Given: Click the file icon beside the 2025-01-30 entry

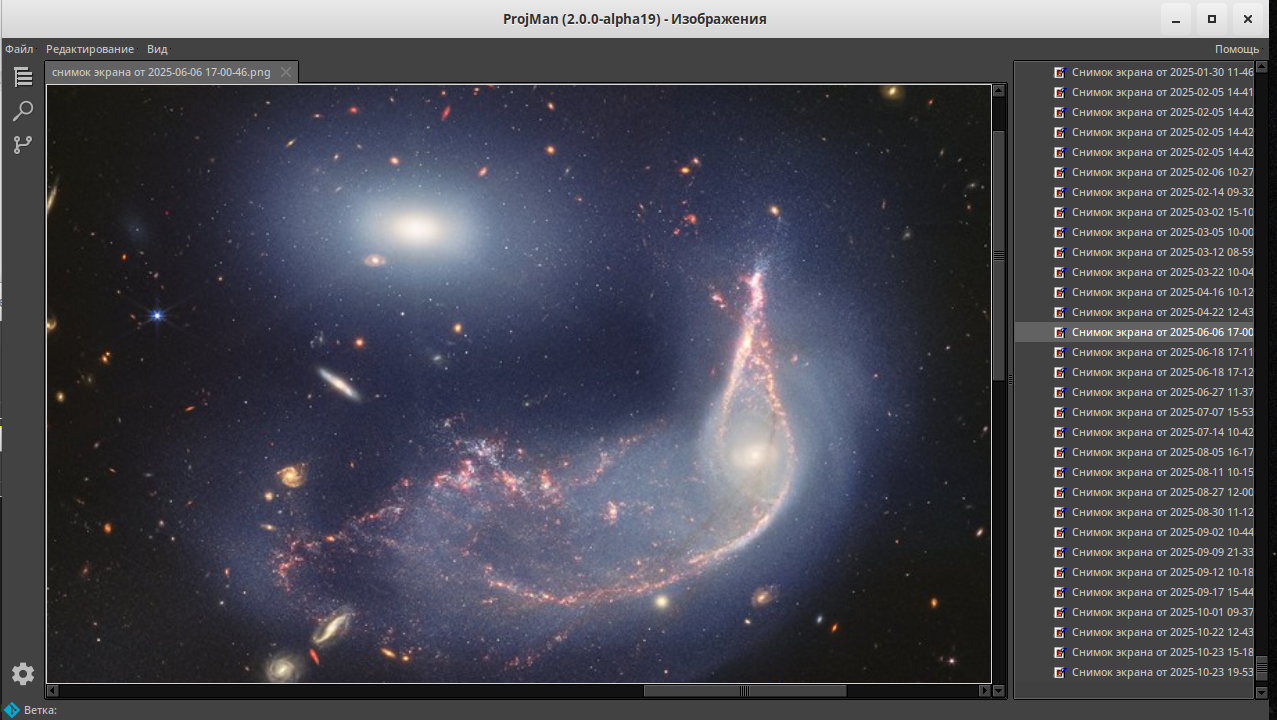Looking at the screenshot, I should [1059, 71].
